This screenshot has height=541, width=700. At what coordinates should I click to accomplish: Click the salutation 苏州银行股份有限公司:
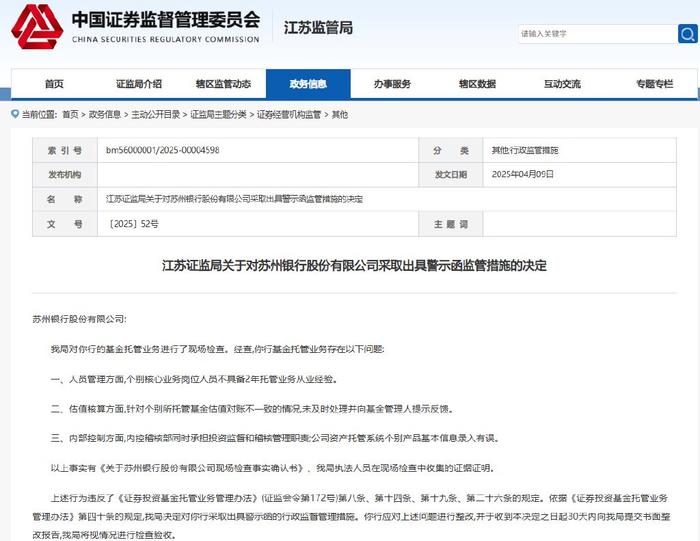click(79, 319)
